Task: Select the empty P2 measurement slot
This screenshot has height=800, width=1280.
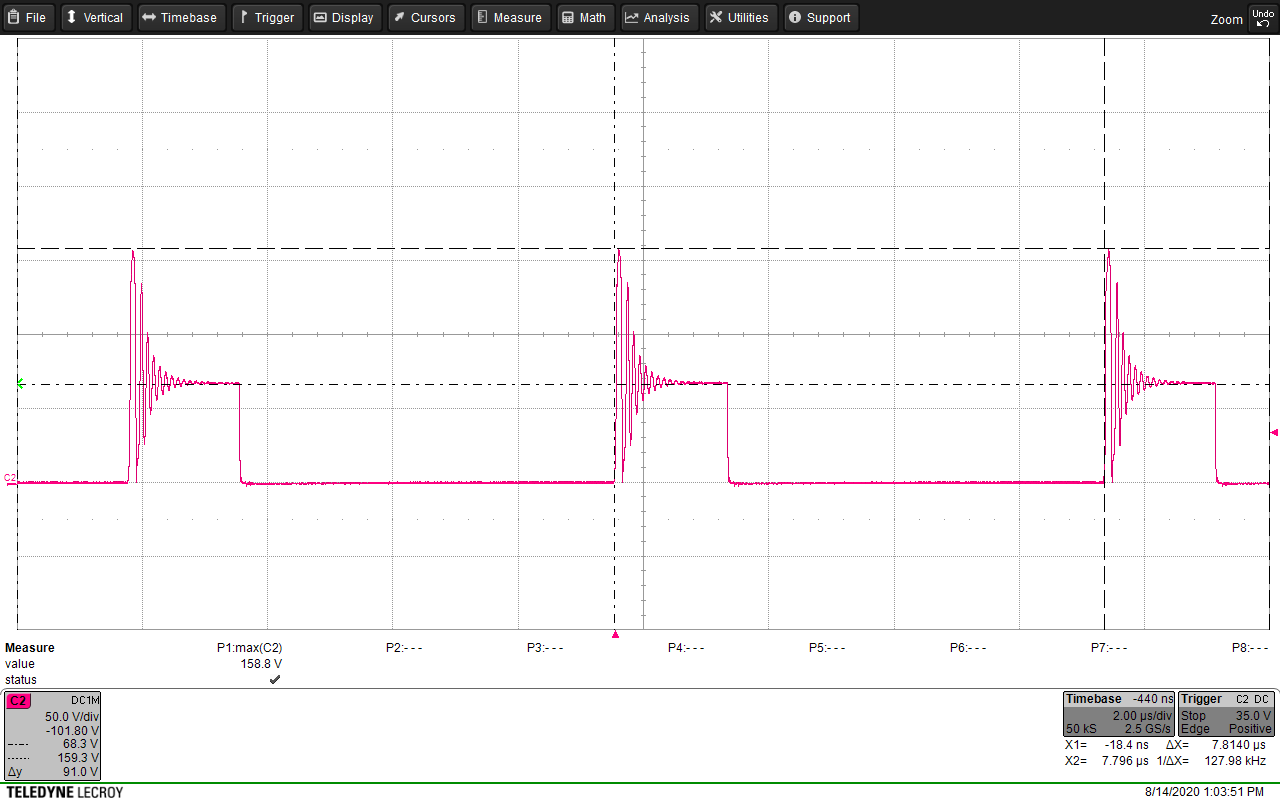Action: tap(404, 648)
